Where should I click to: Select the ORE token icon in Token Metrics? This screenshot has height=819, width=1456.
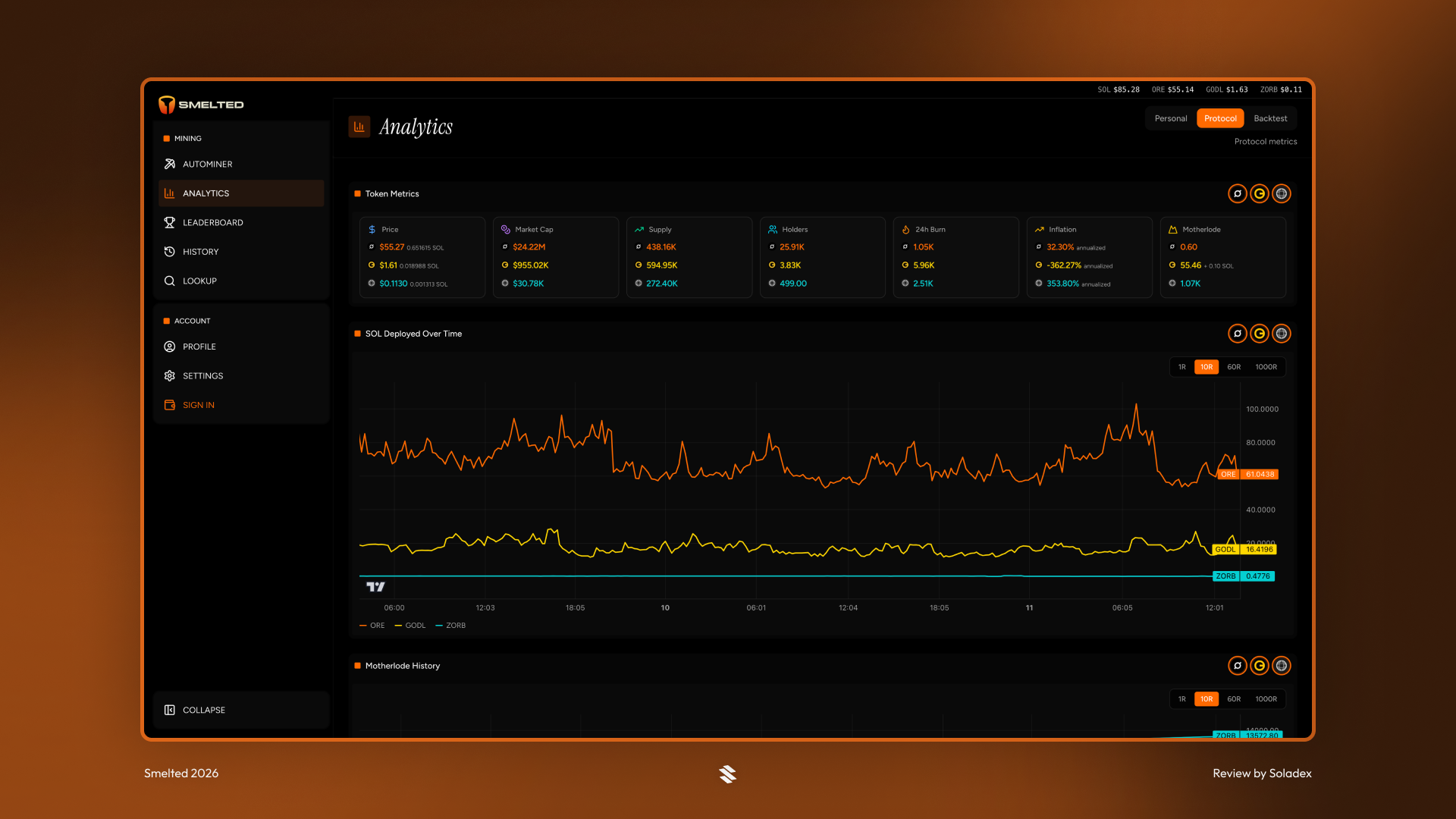coord(1237,193)
